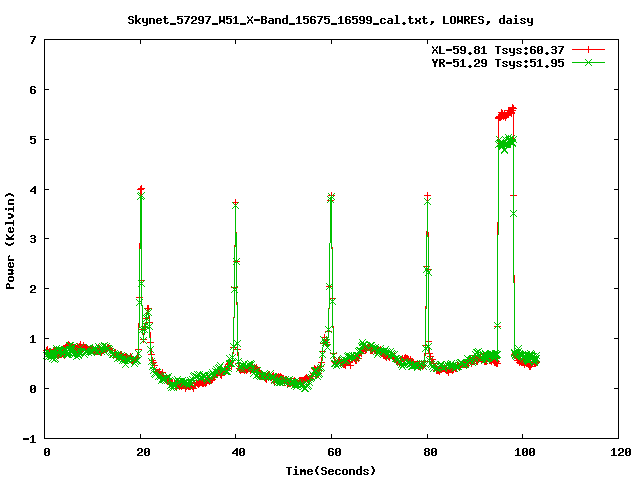Click y-axis tick label -1
The height and width of the screenshot is (480, 640).
pos(29,439)
